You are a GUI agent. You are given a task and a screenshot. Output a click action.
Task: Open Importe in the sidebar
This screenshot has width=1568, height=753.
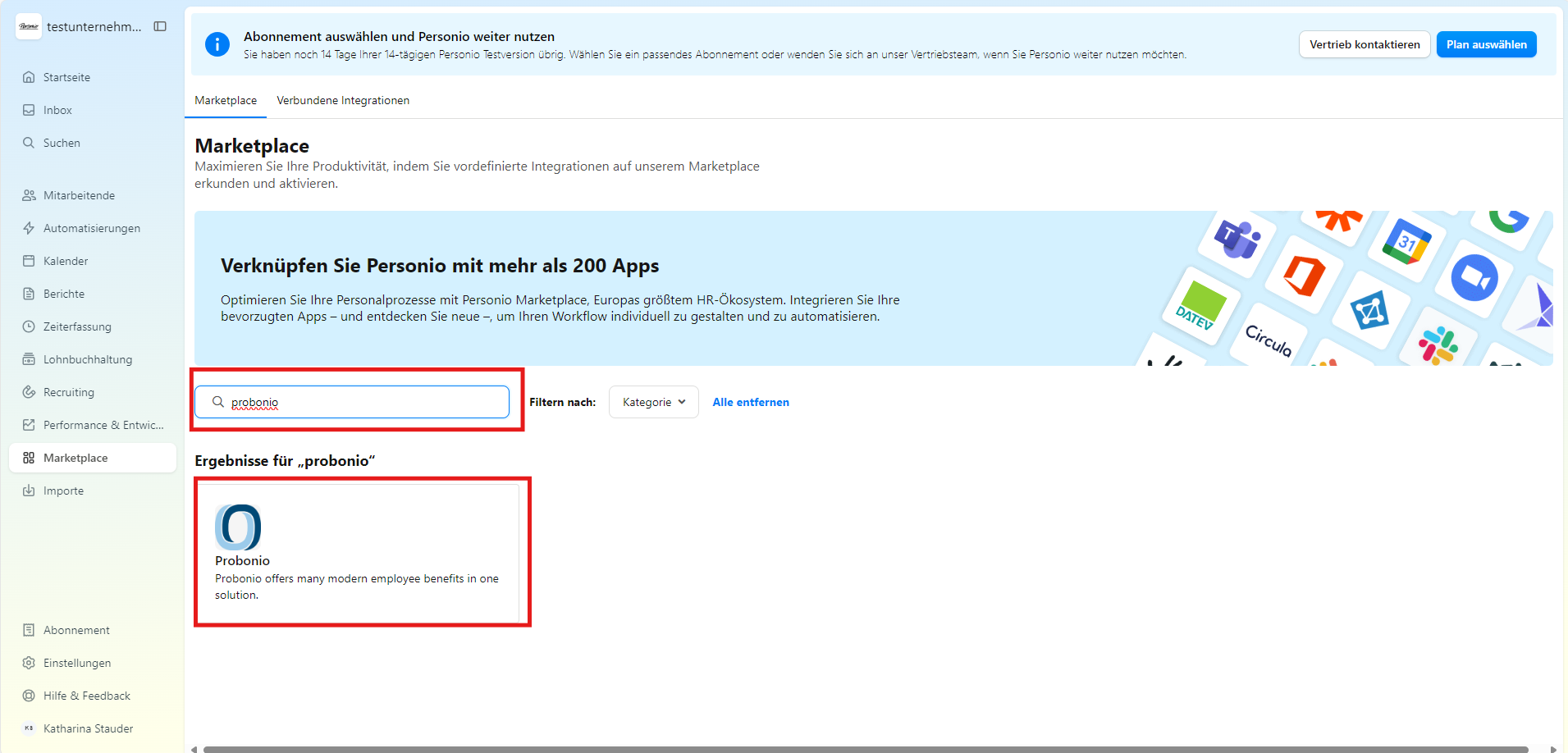pos(93,491)
